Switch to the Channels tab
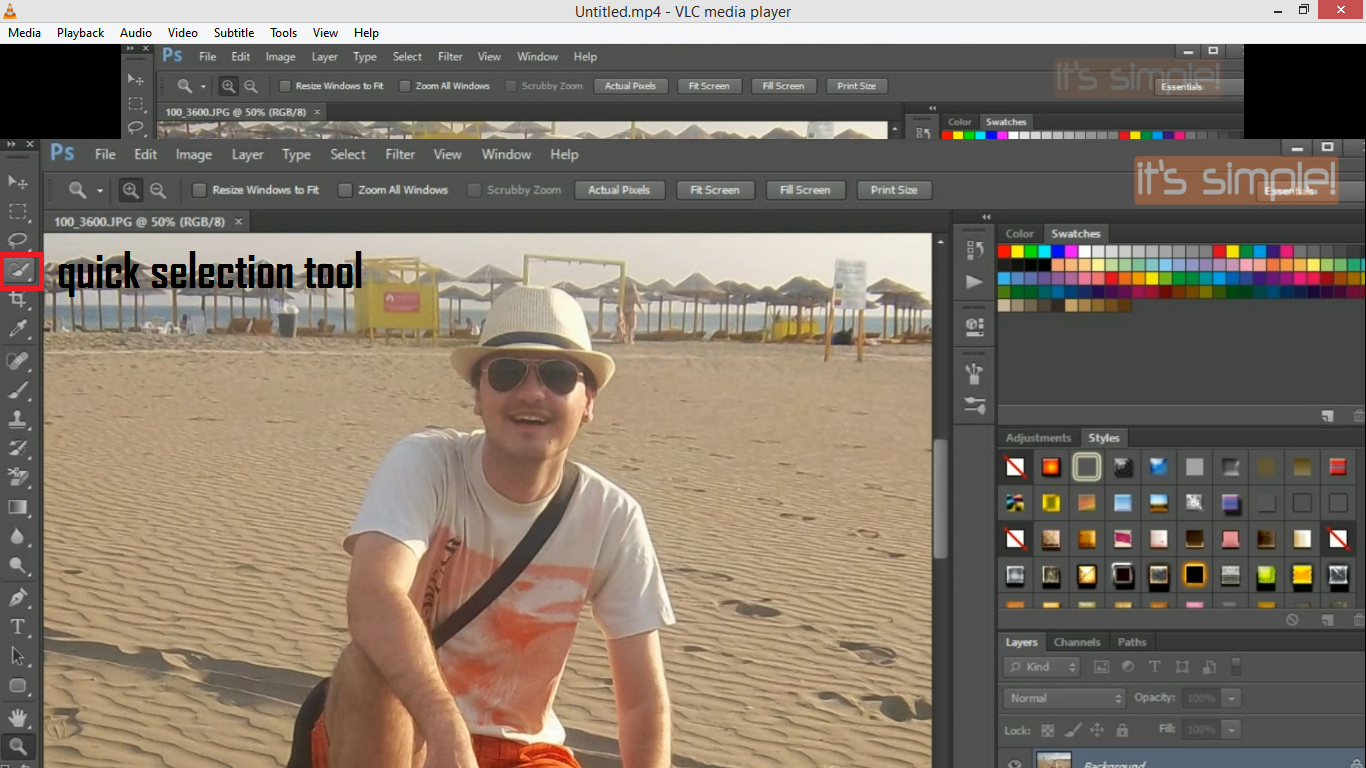 click(1077, 642)
